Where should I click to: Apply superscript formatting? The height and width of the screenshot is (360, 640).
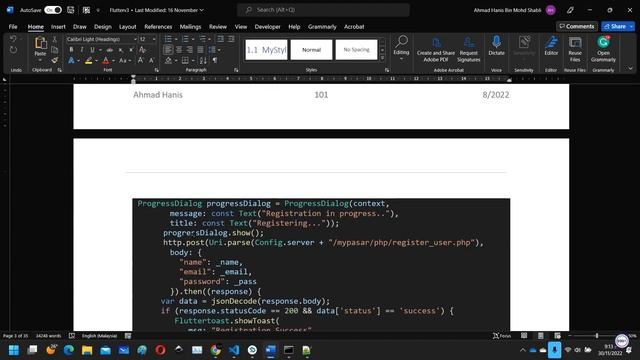pyautogui.click(x=131, y=50)
